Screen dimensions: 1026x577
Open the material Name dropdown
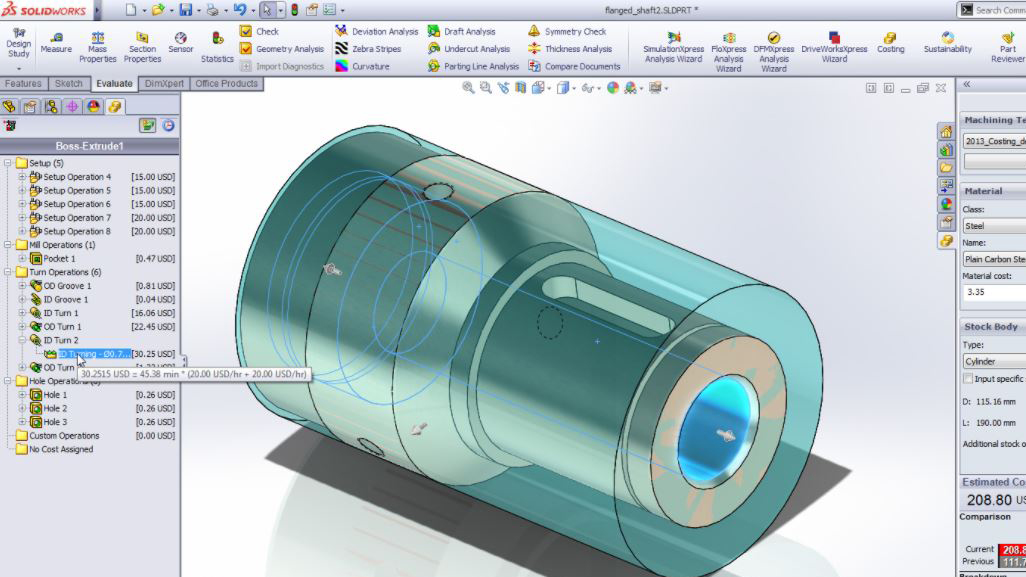[x=994, y=259]
